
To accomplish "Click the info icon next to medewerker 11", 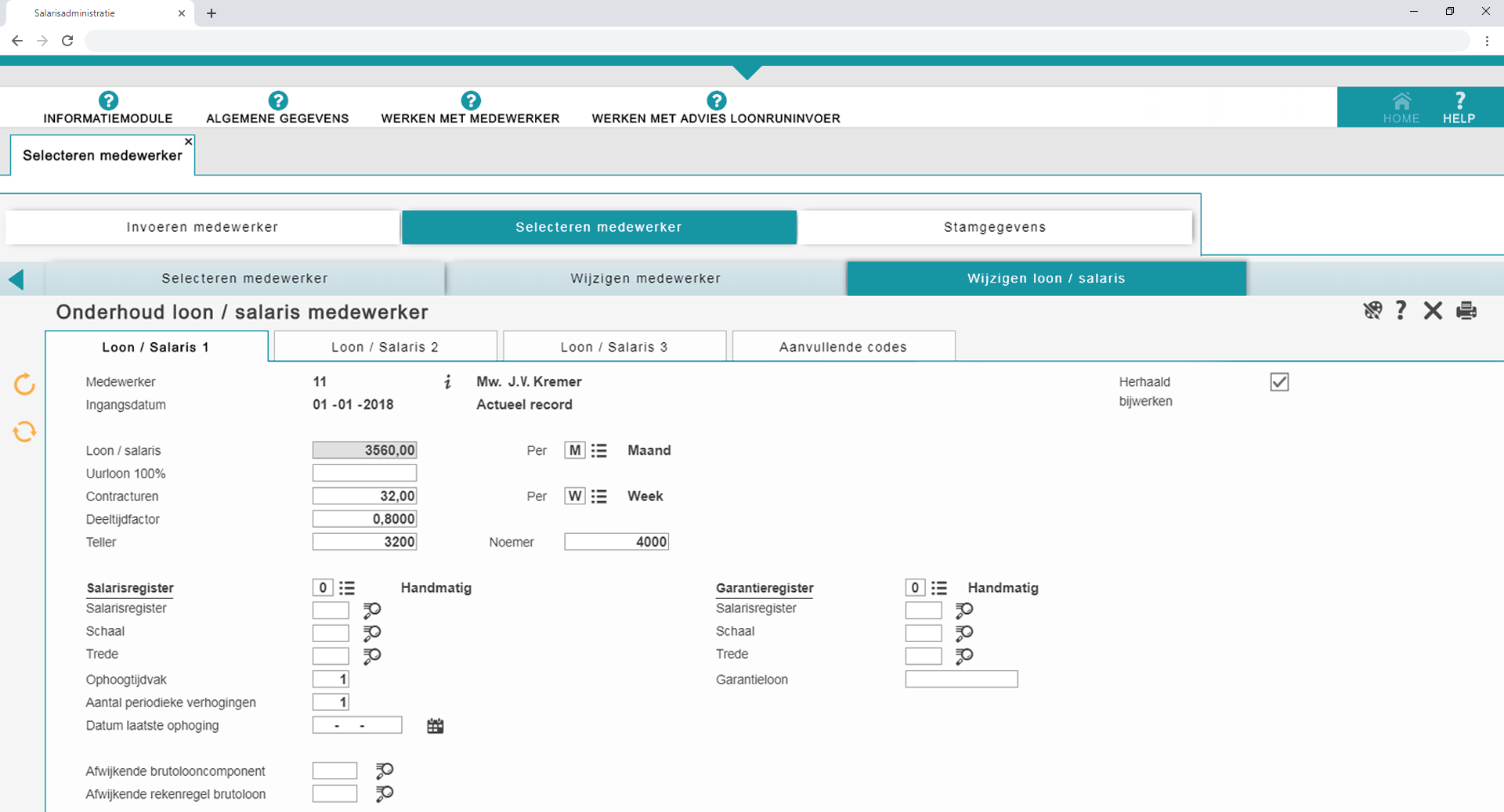I will [x=447, y=383].
